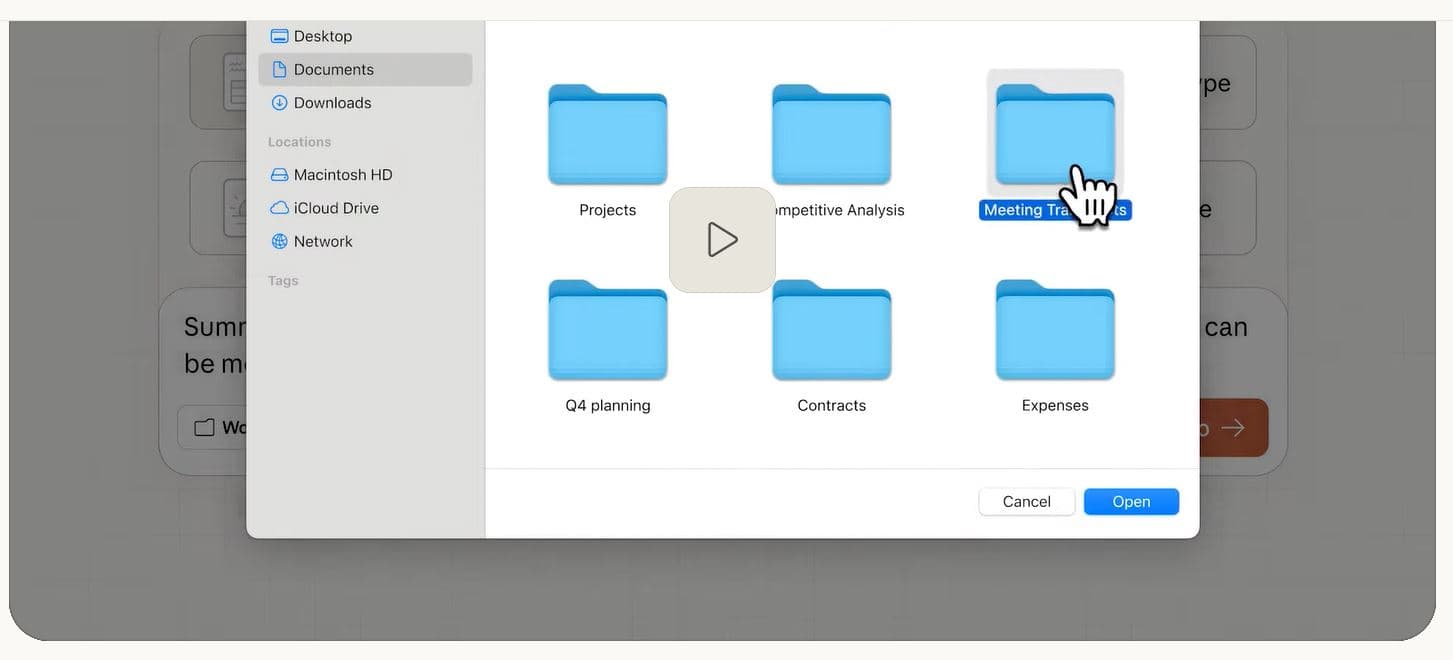Select the Contracts folder

pos(831,331)
